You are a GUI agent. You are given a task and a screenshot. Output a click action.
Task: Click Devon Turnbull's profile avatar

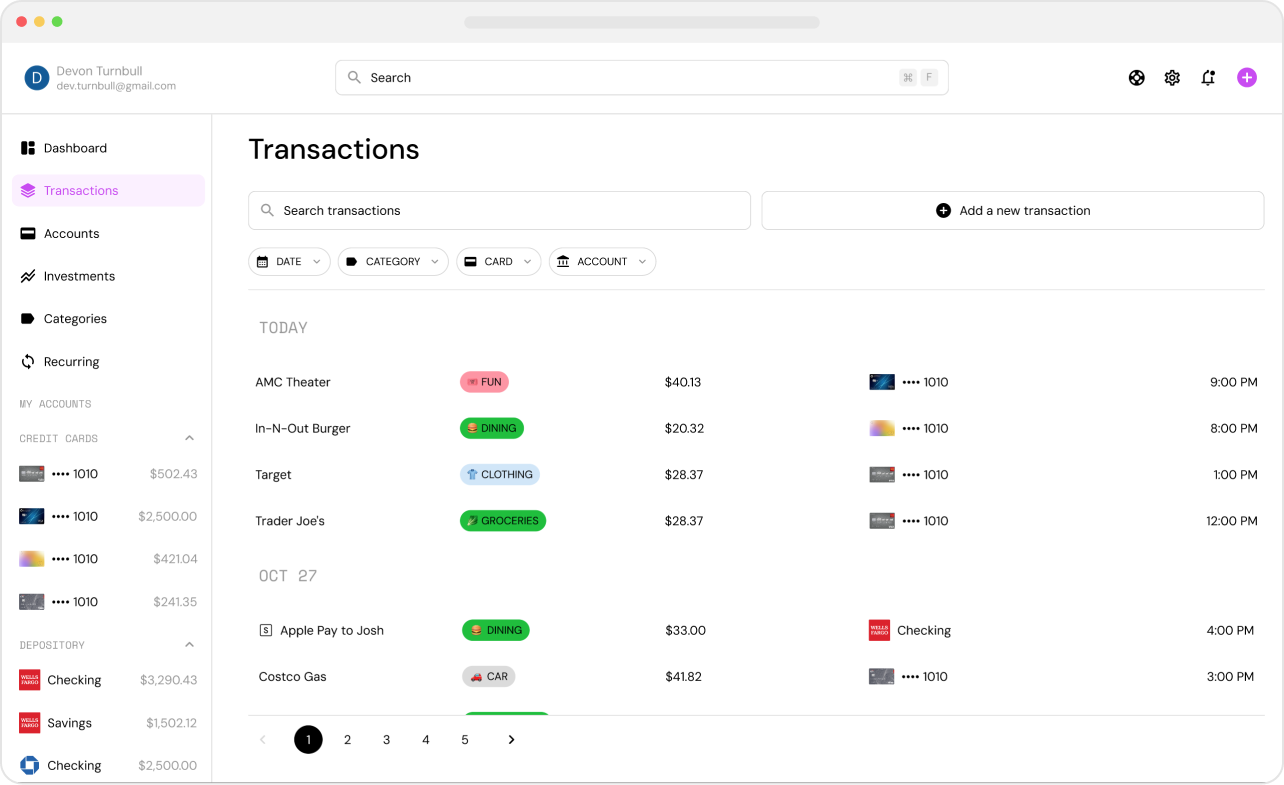[x=37, y=78]
